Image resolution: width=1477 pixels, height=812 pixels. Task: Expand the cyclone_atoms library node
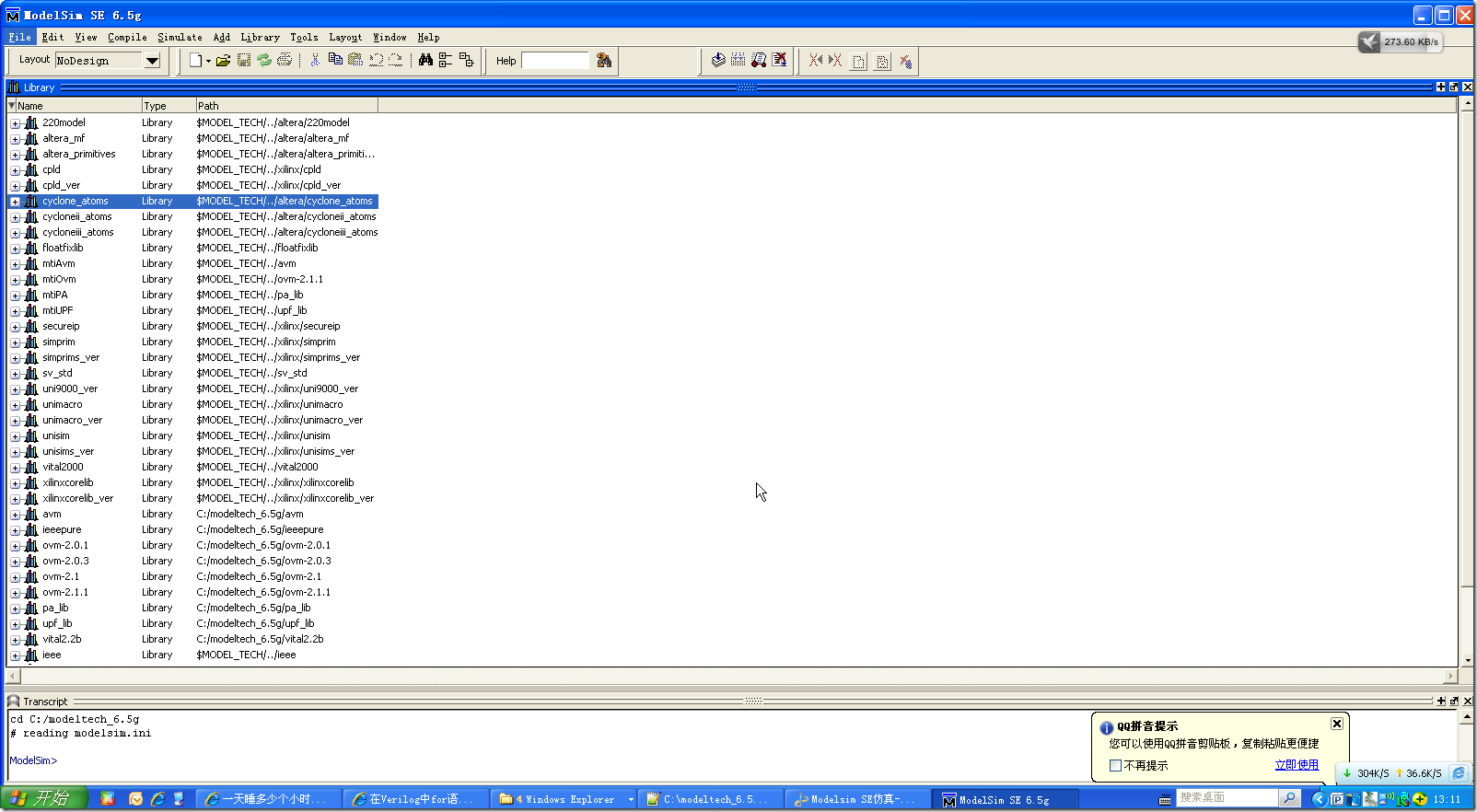(15, 202)
